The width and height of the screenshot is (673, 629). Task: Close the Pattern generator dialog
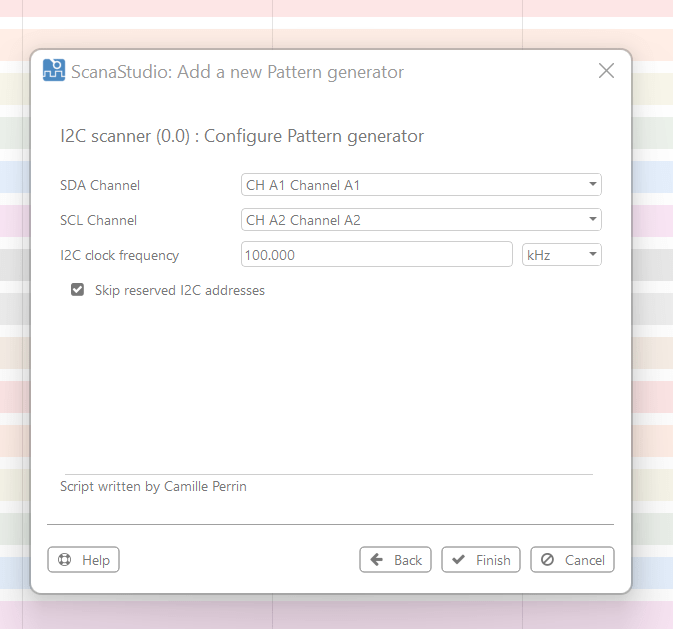pyautogui.click(x=606, y=71)
